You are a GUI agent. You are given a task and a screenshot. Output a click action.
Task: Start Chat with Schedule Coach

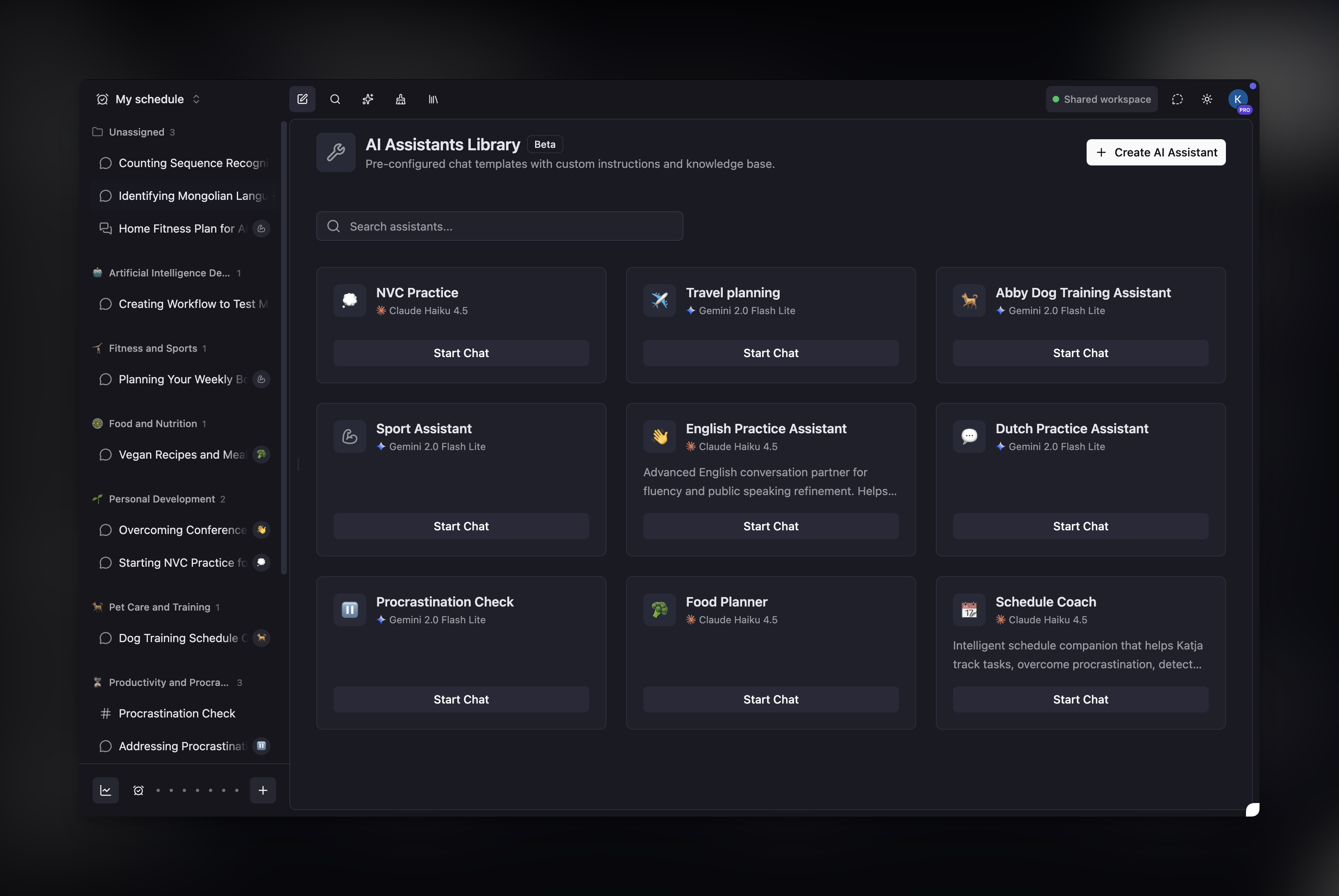(1080, 699)
